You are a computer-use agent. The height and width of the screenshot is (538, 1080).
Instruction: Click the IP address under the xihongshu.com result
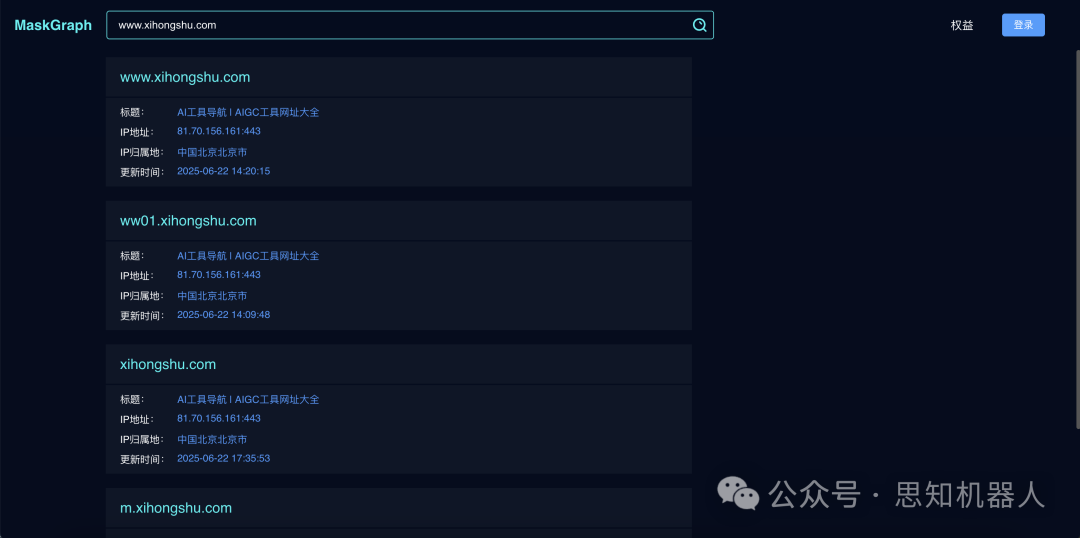(219, 418)
